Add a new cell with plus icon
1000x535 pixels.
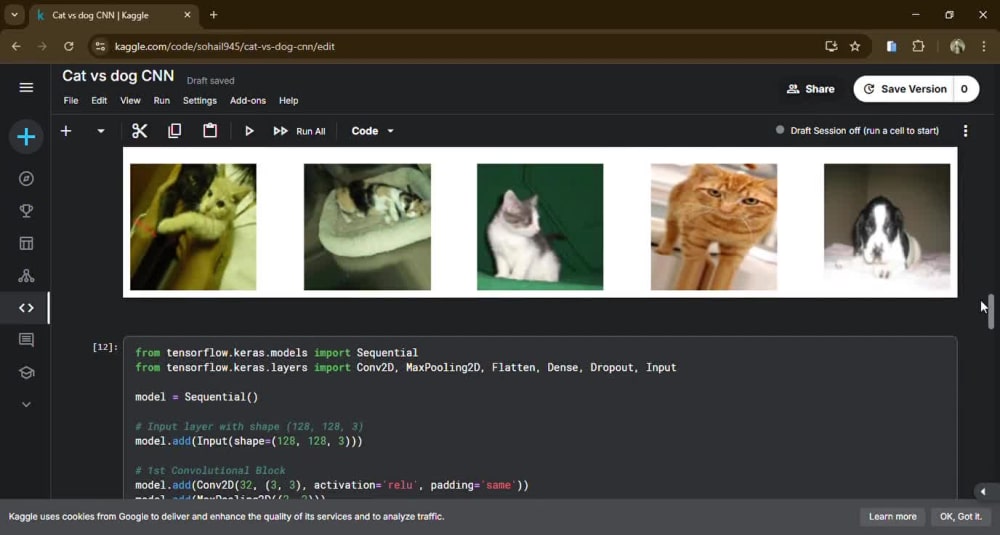(x=66, y=131)
